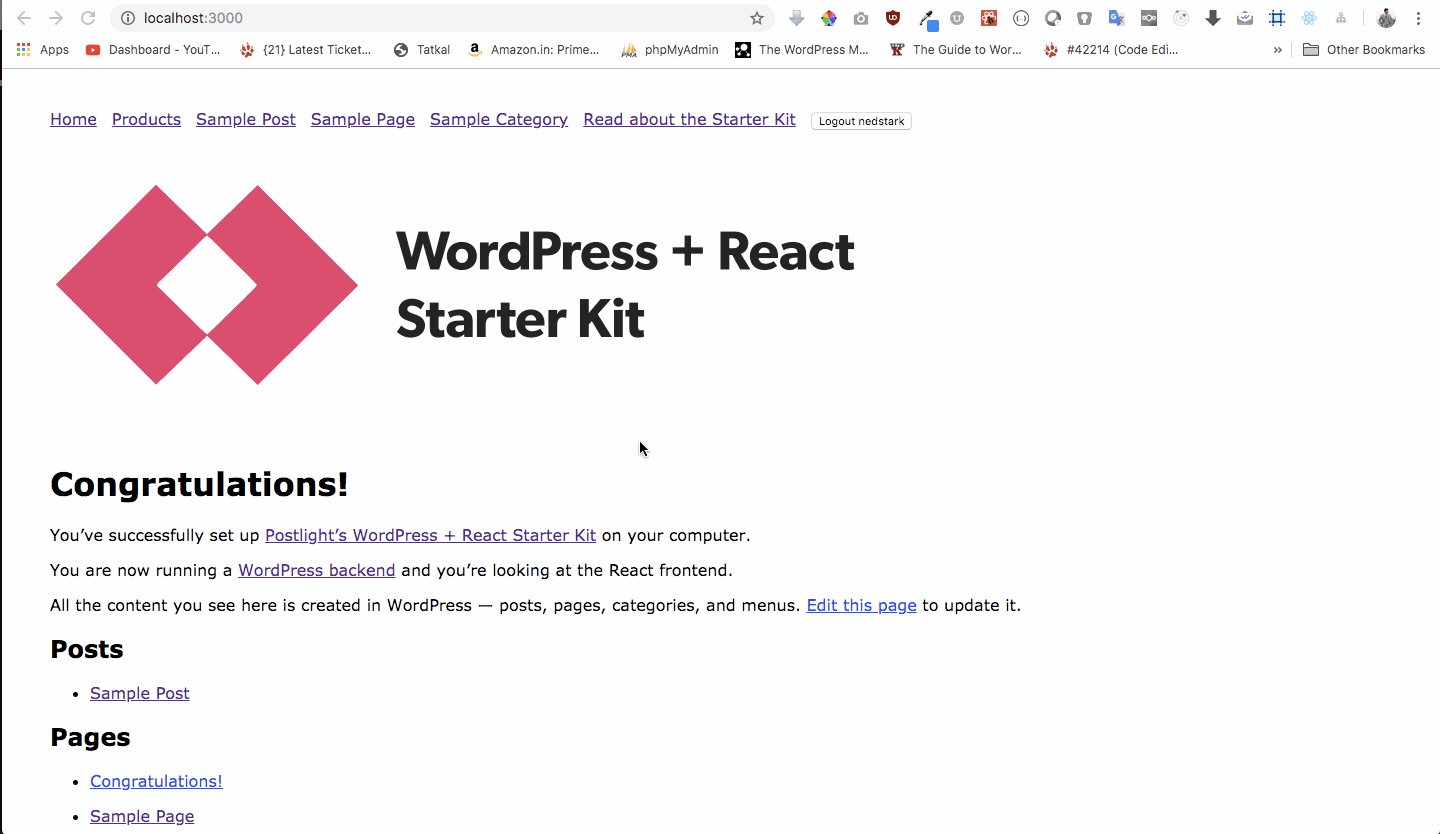Click the browser forward arrow

tap(56, 18)
